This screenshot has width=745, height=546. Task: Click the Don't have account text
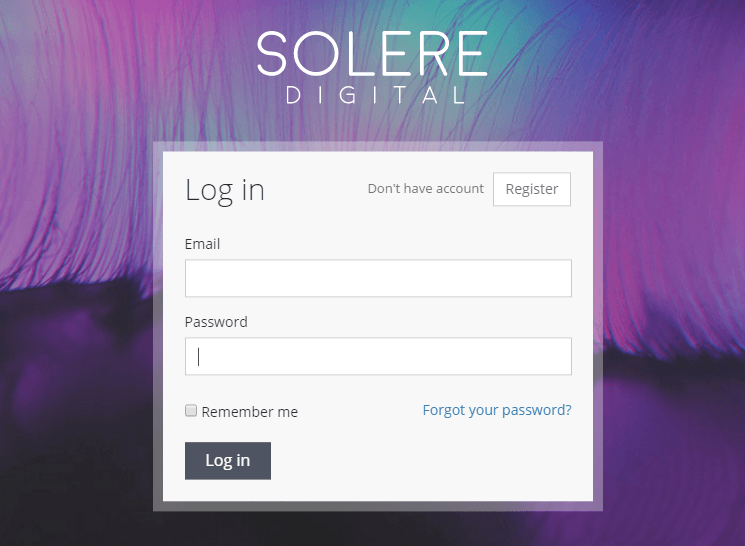(426, 189)
